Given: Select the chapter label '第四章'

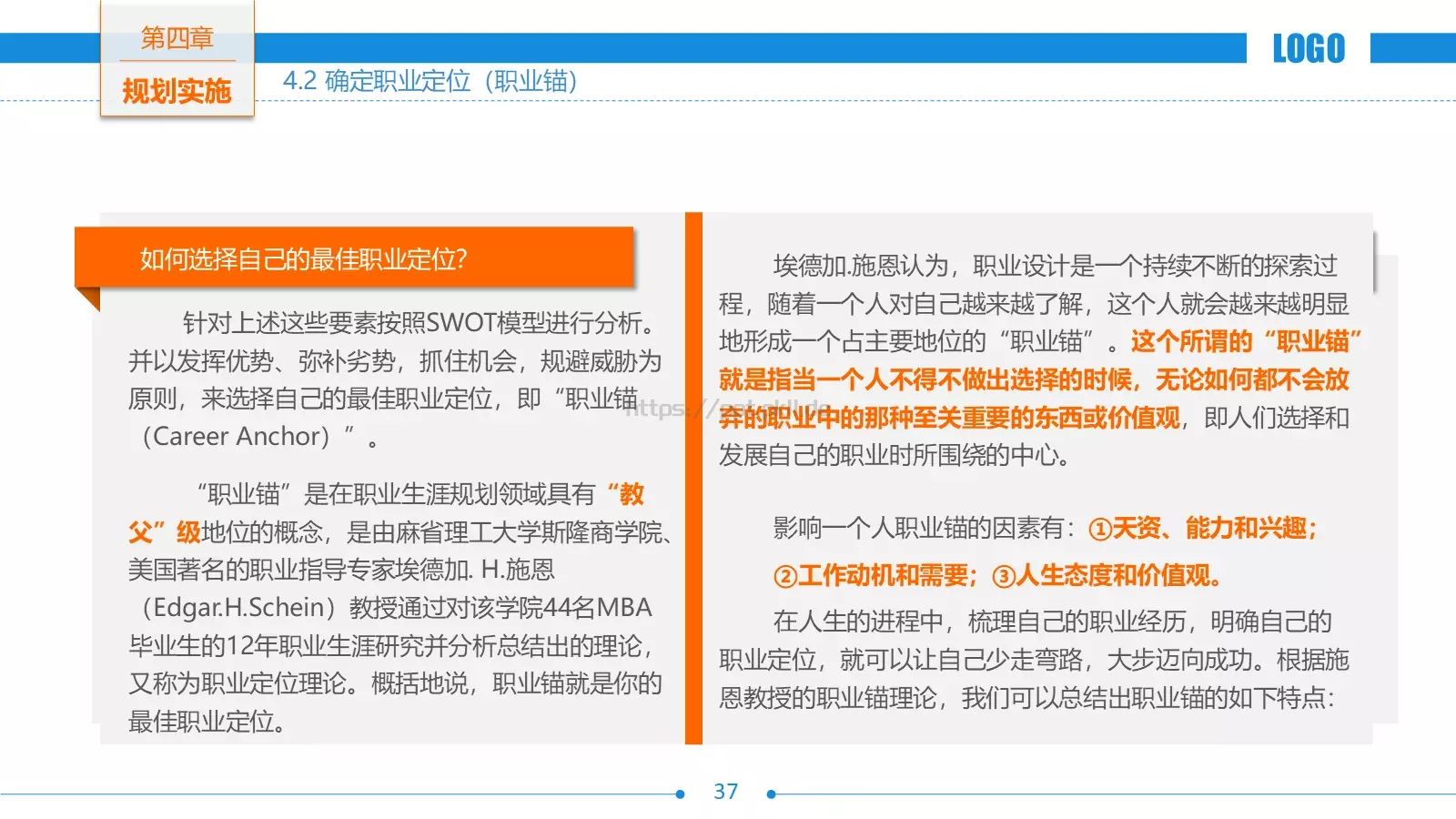Looking at the screenshot, I should pos(177,38).
